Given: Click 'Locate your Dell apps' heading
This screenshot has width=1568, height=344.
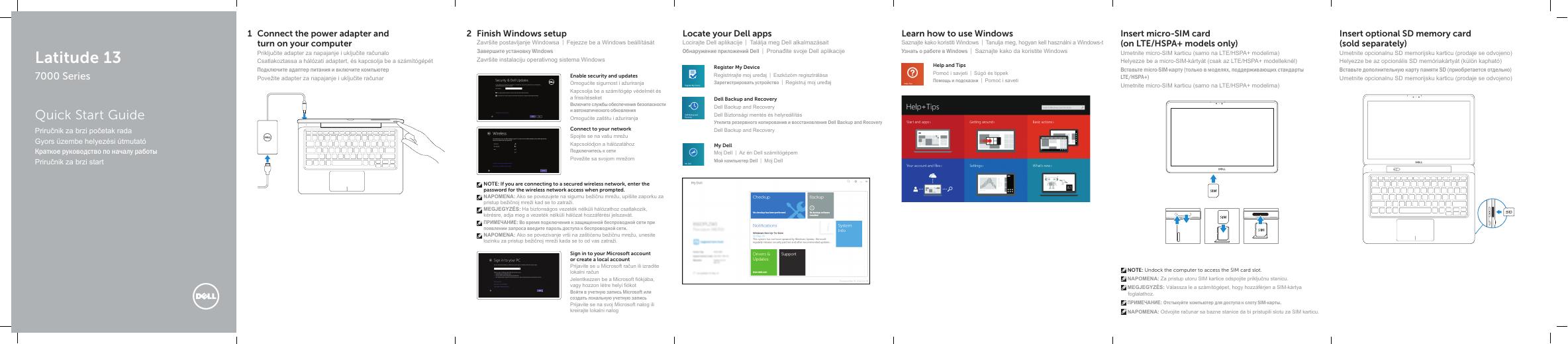Looking at the screenshot, I should (727, 33).
